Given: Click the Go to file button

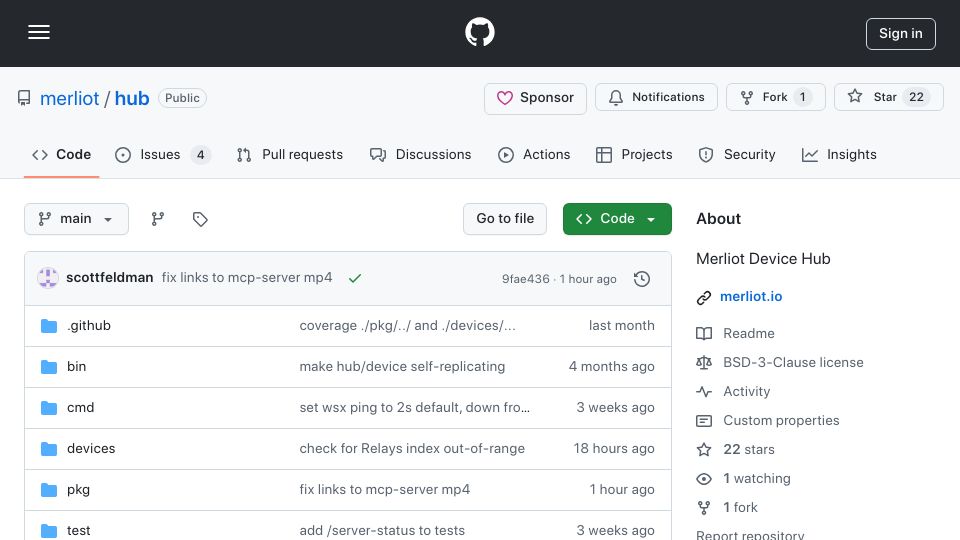Looking at the screenshot, I should click(505, 219).
